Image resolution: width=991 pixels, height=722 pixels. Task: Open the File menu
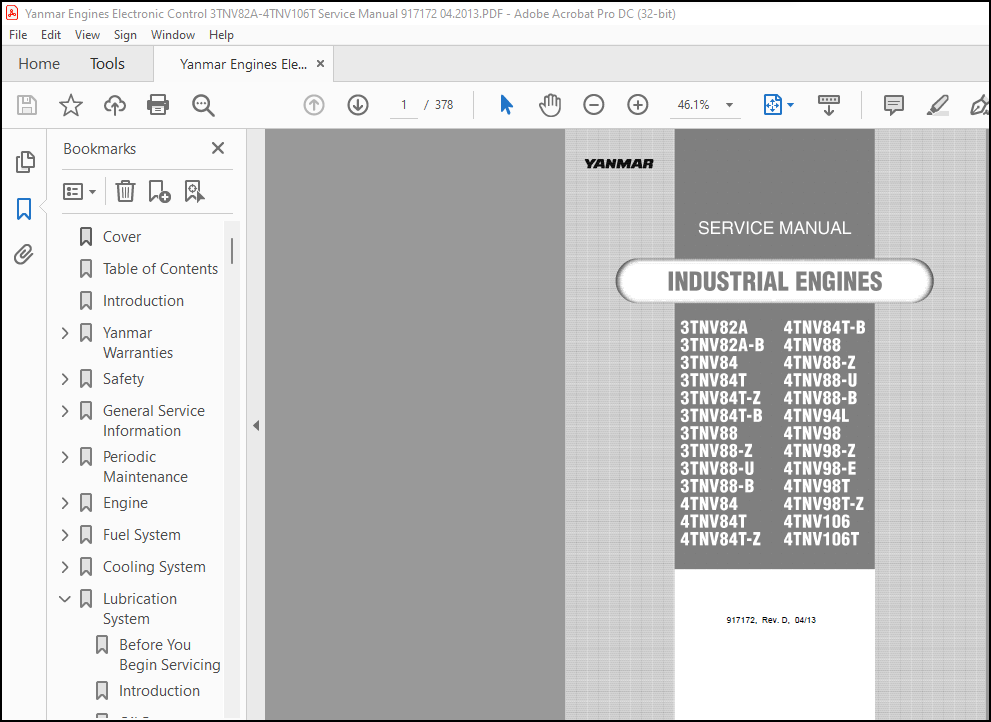pos(18,35)
